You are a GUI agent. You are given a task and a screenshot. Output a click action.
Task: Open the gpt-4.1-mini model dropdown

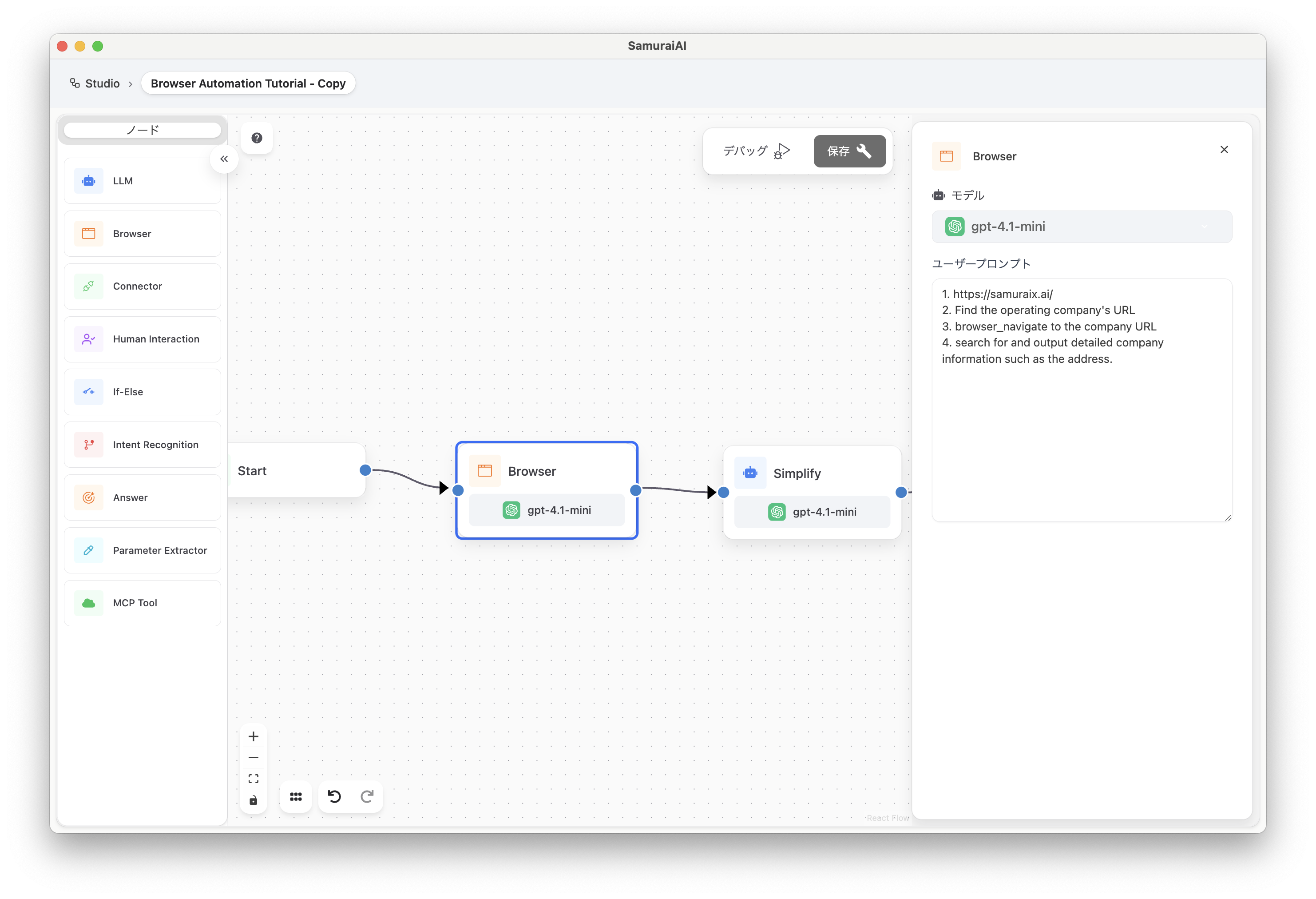click(1082, 227)
